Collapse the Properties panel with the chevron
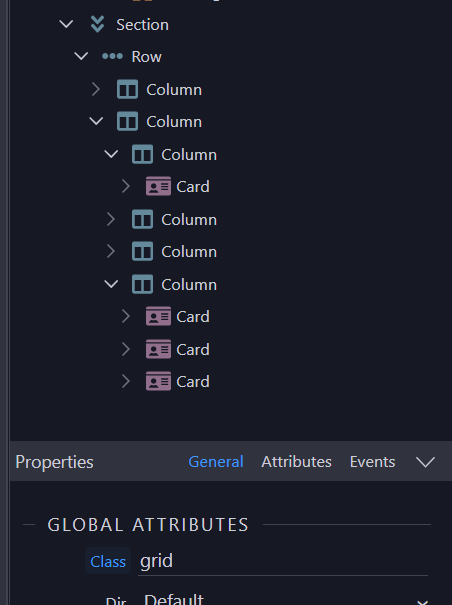The width and height of the screenshot is (452, 605). pyautogui.click(x=425, y=462)
